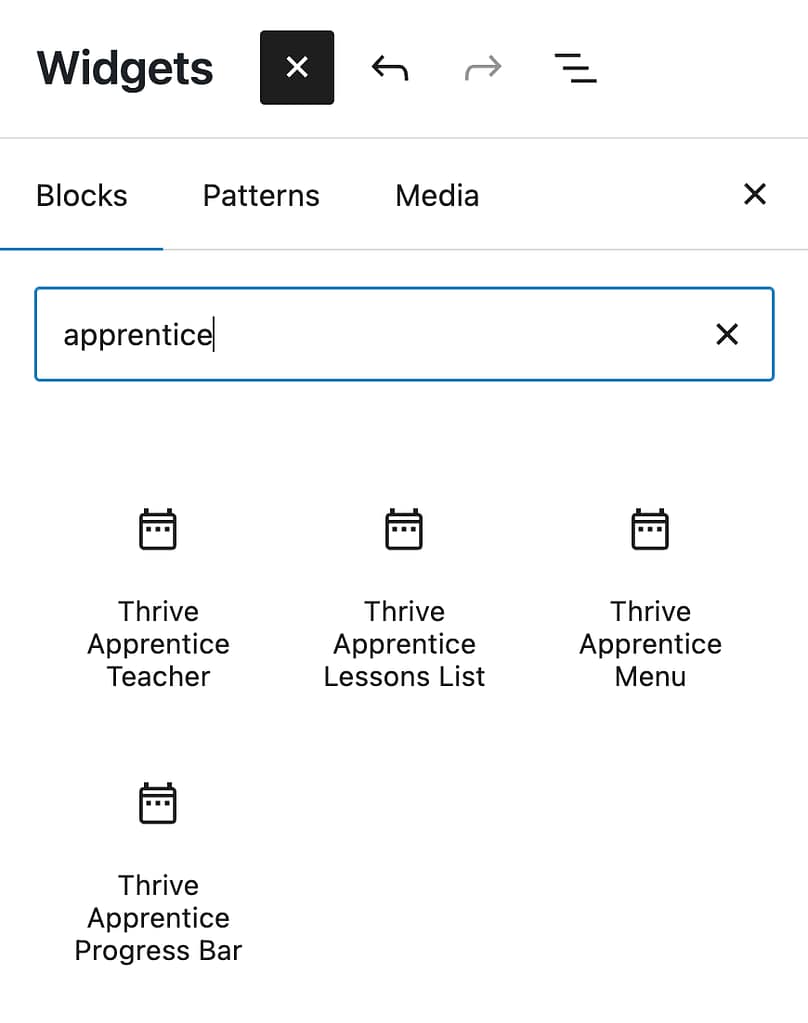
Task: Click the Widgets page heading
Action: coord(125,68)
